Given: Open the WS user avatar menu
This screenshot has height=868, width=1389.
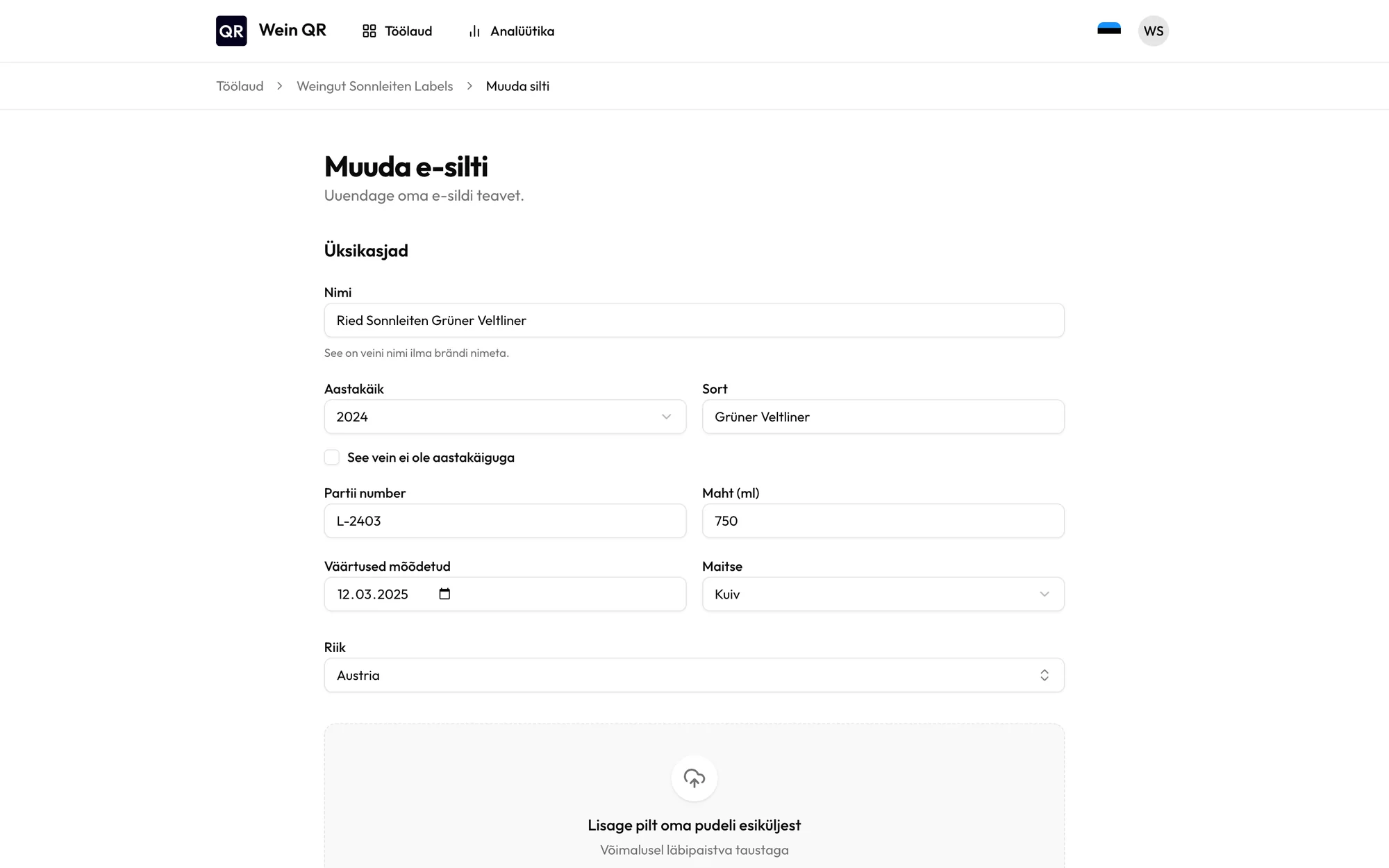Looking at the screenshot, I should tap(1154, 31).
